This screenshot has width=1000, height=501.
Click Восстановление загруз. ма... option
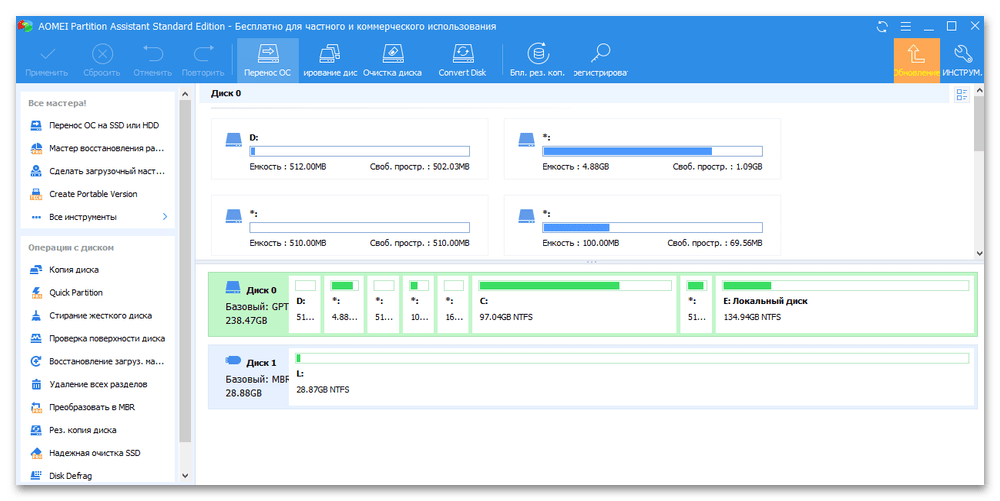97,361
